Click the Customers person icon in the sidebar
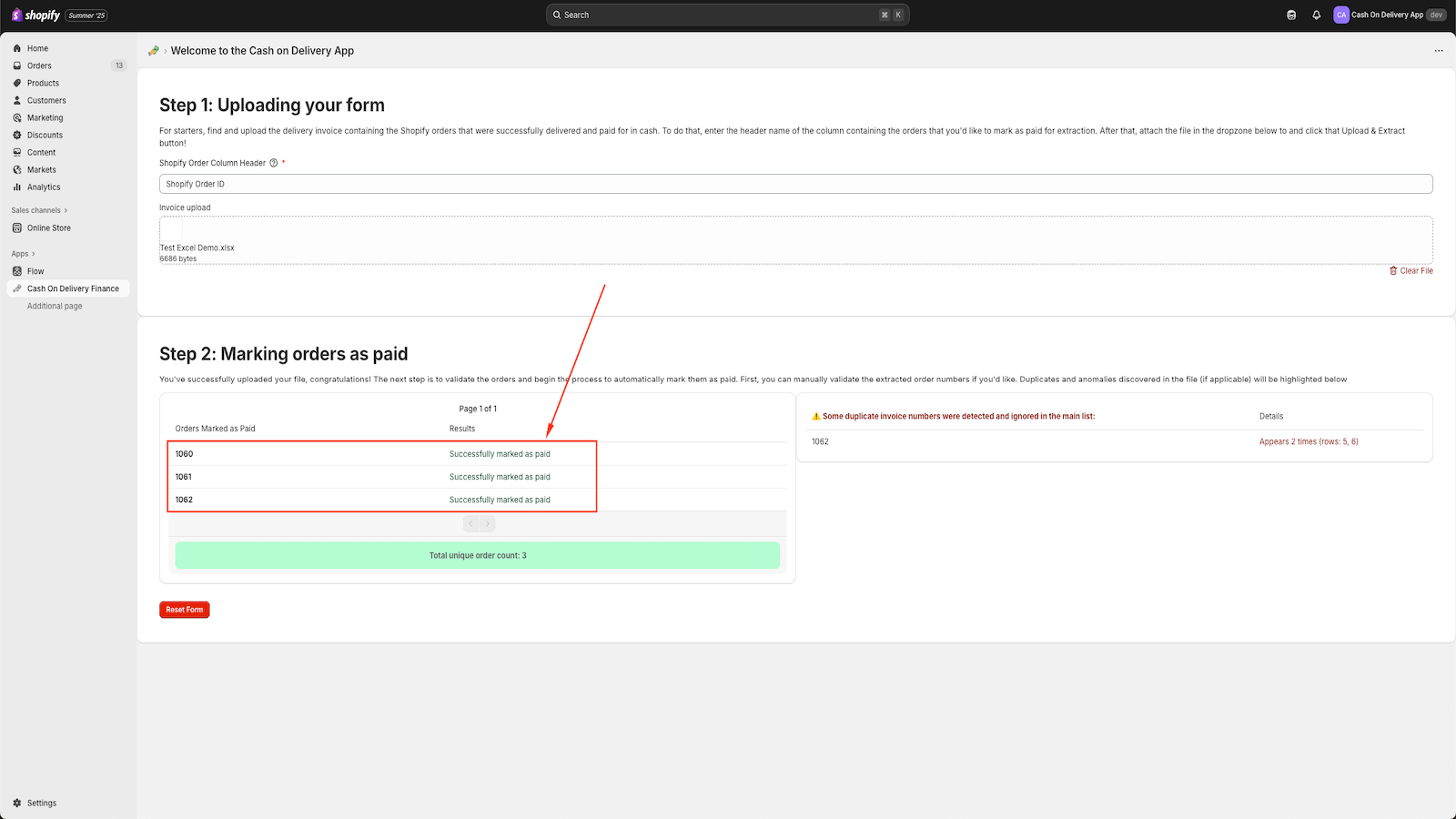This screenshot has height=819, width=1456. (x=17, y=100)
